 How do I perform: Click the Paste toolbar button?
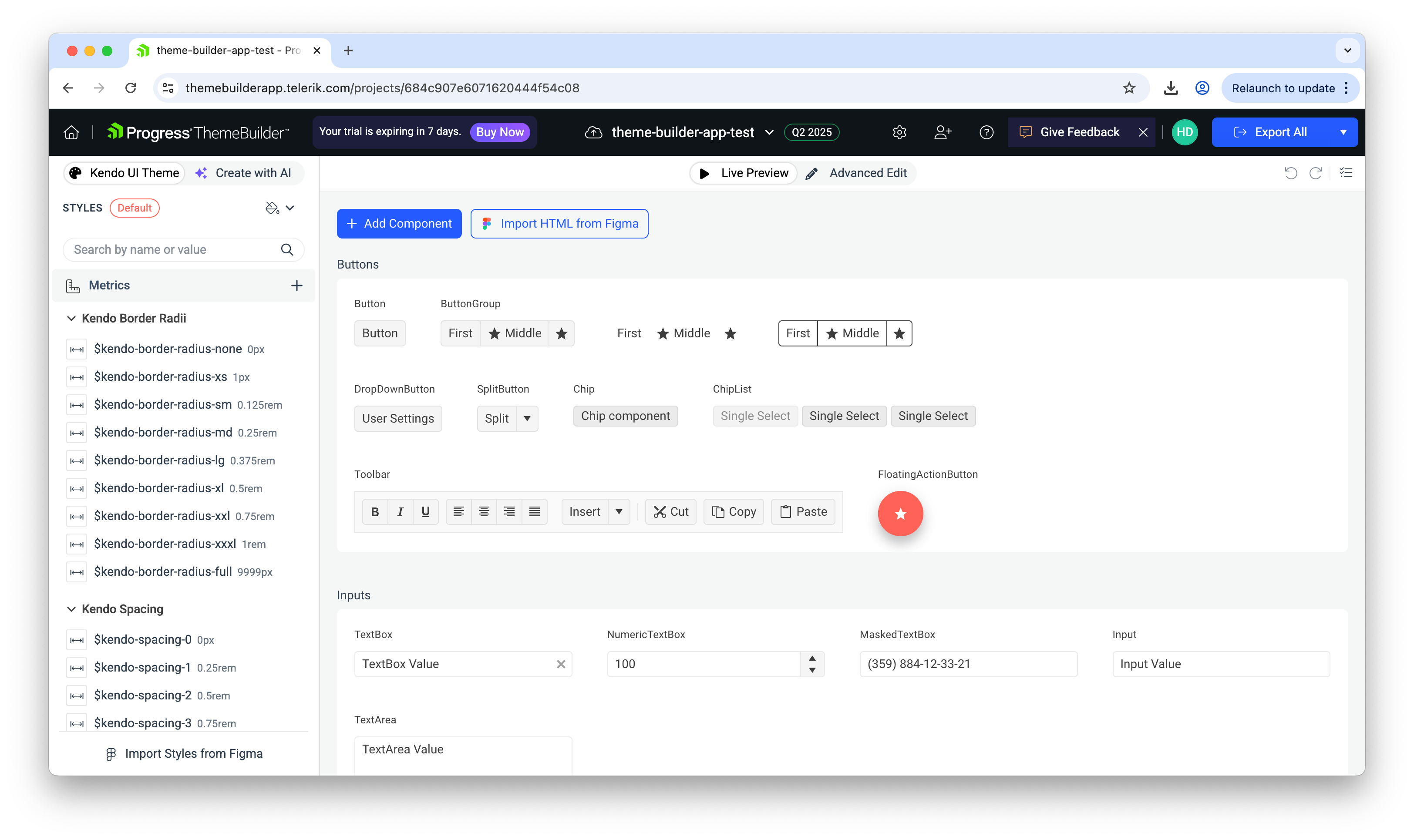803,512
